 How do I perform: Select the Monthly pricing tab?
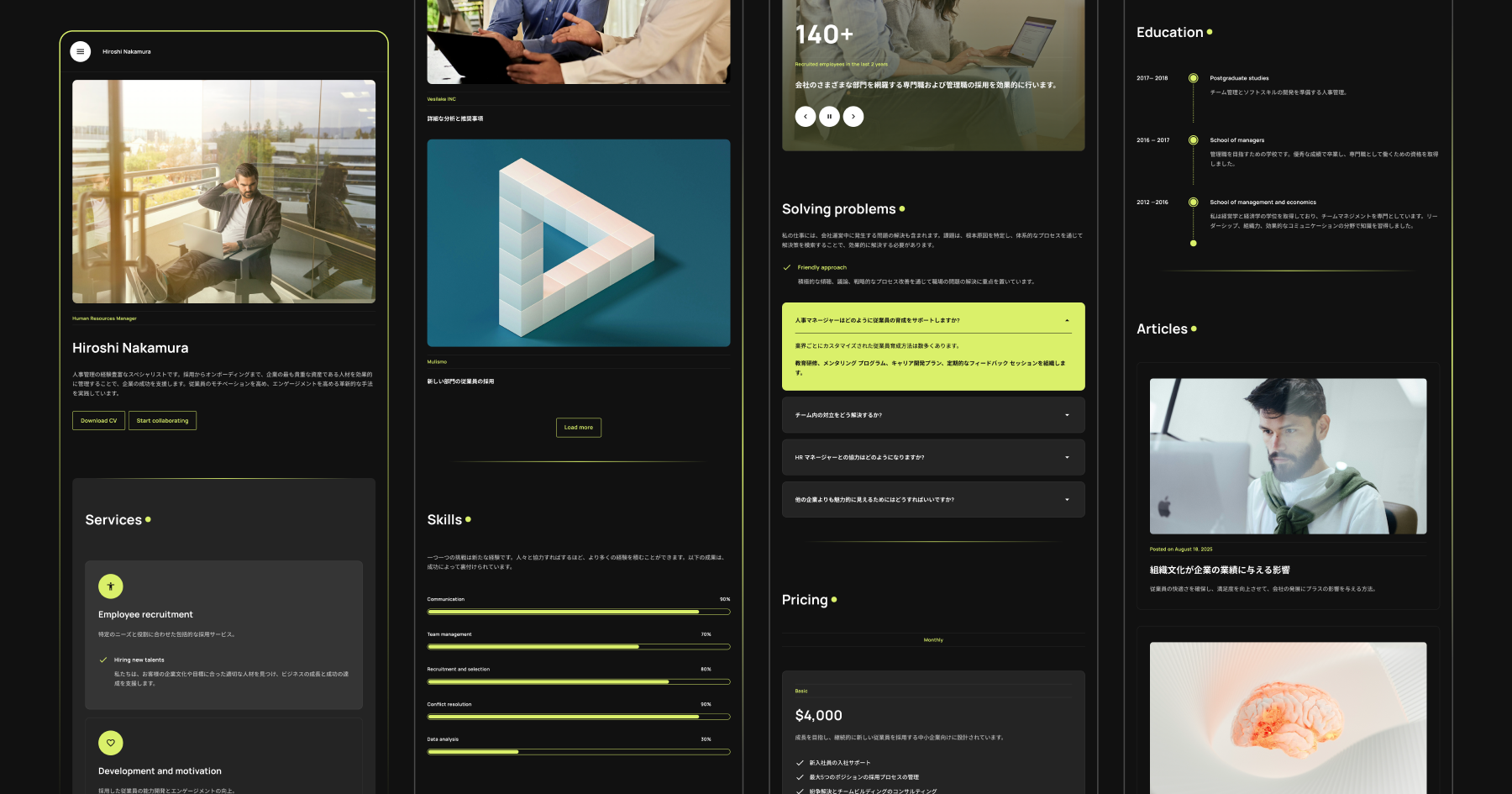pos(933,640)
